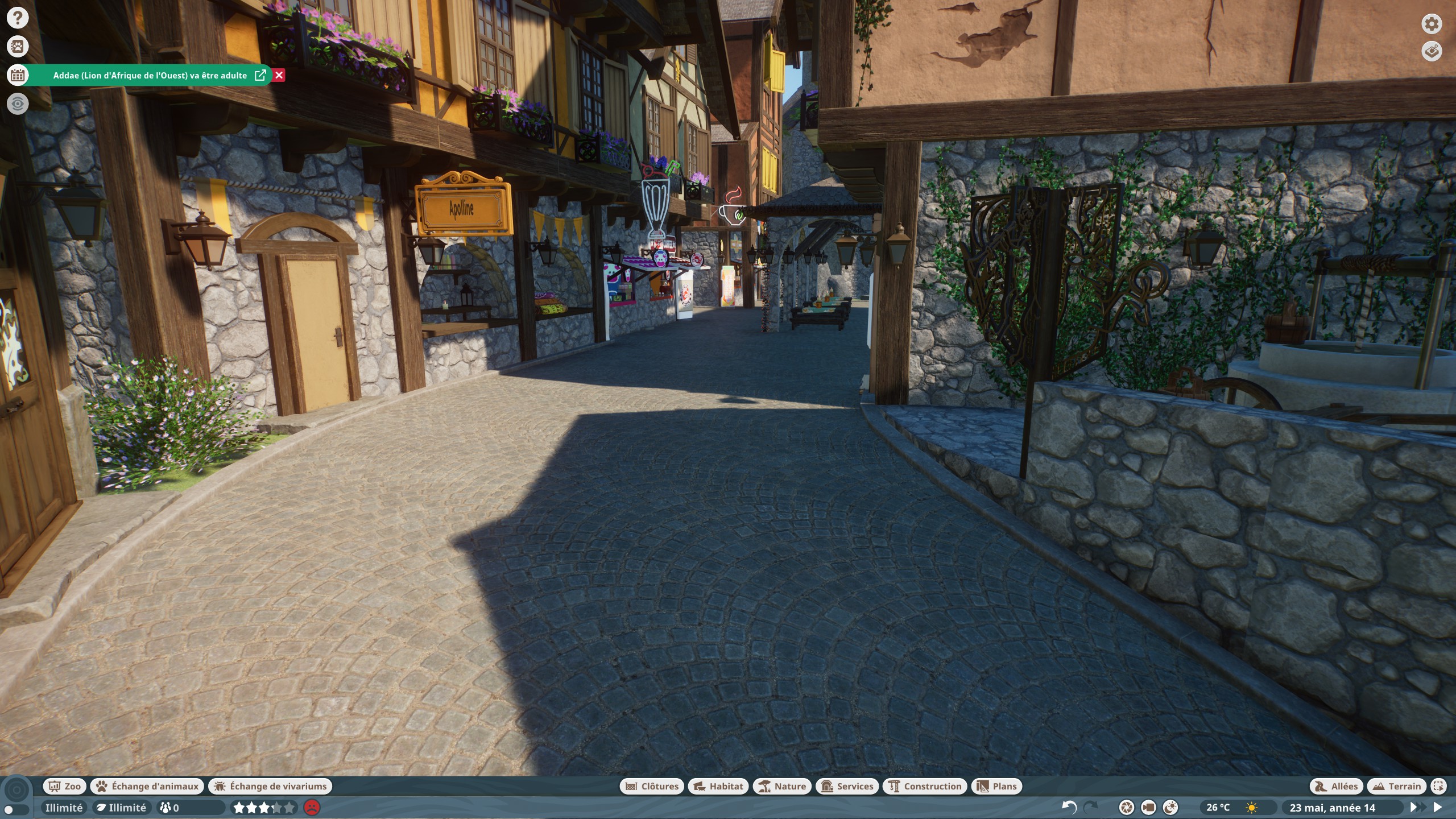Redo the last undone action
Image resolution: width=1456 pixels, height=819 pixels.
click(1091, 807)
